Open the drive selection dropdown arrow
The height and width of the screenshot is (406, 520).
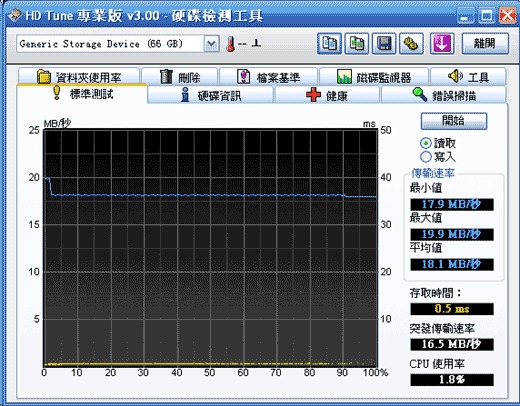tap(212, 44)
